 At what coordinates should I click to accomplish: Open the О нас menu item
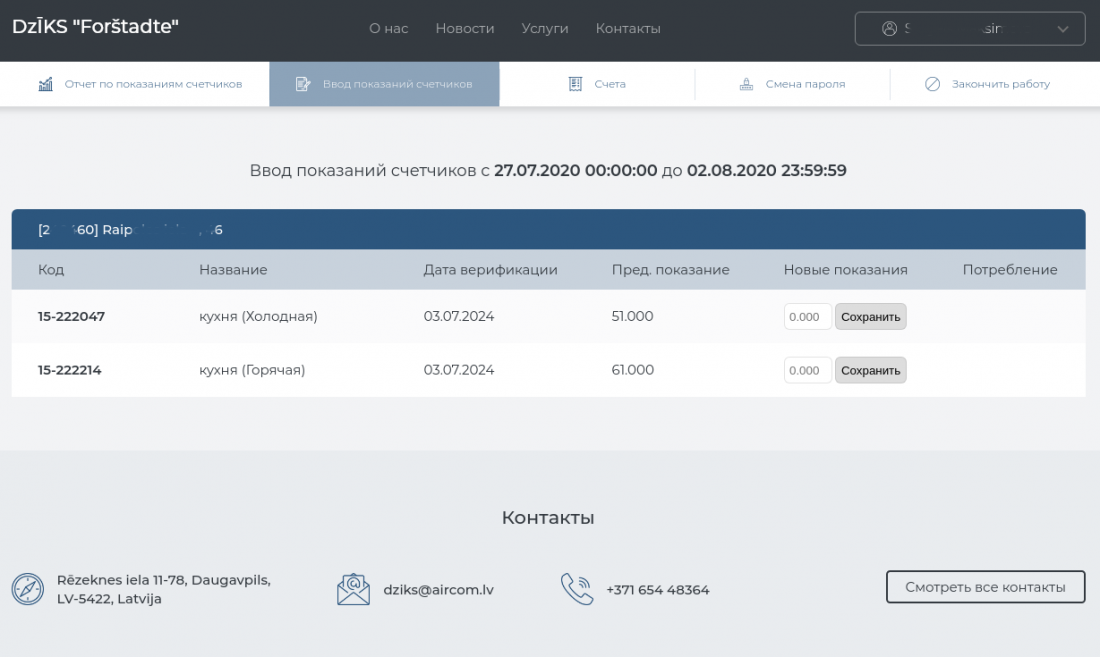tap(388, 29)
